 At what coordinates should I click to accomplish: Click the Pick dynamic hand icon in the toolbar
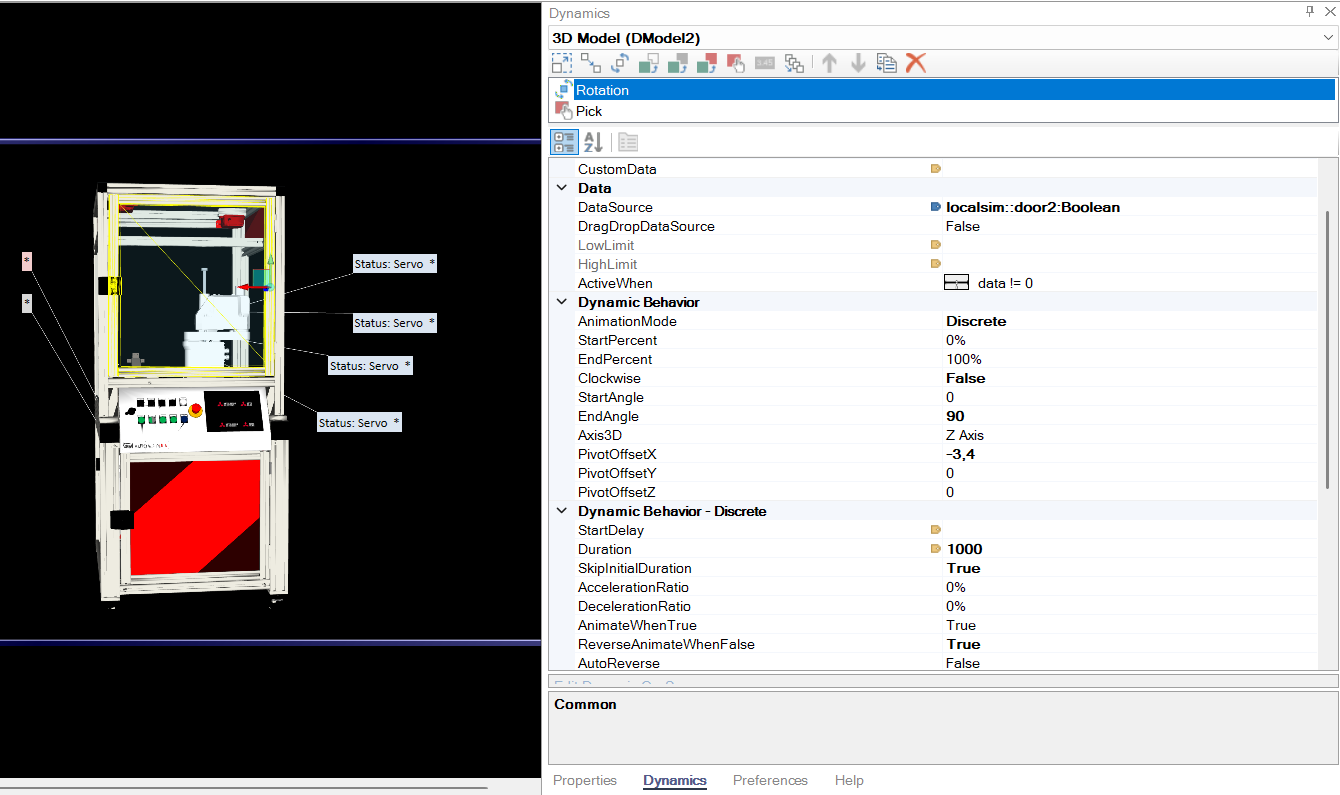736,63
